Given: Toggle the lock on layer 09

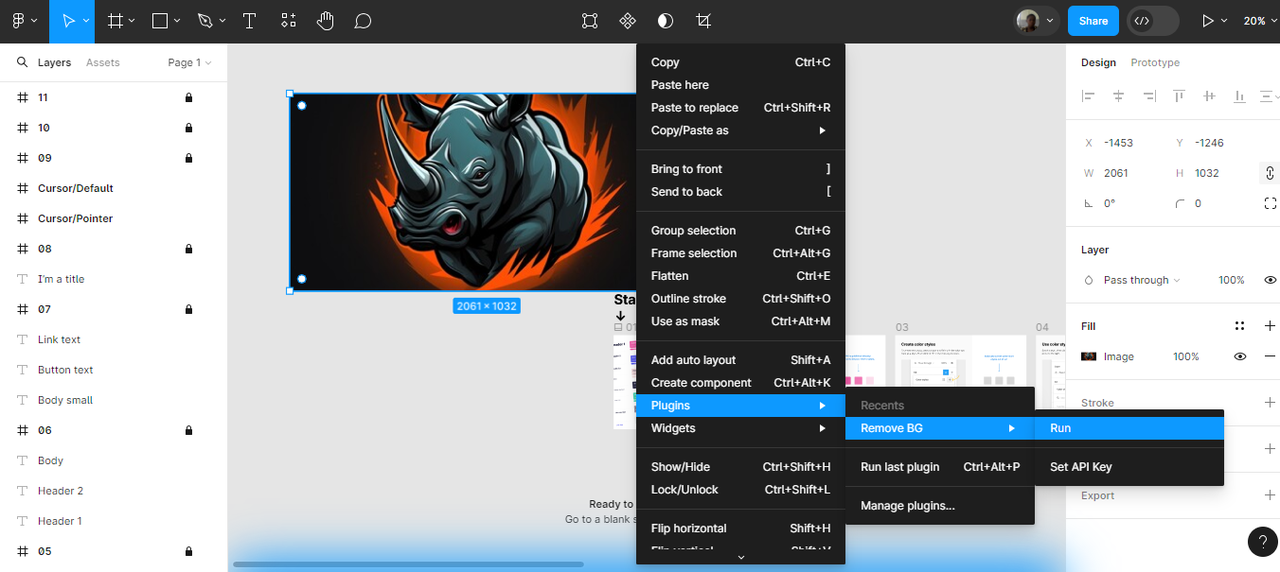Looking at the screenshot, I should (188, 158).
